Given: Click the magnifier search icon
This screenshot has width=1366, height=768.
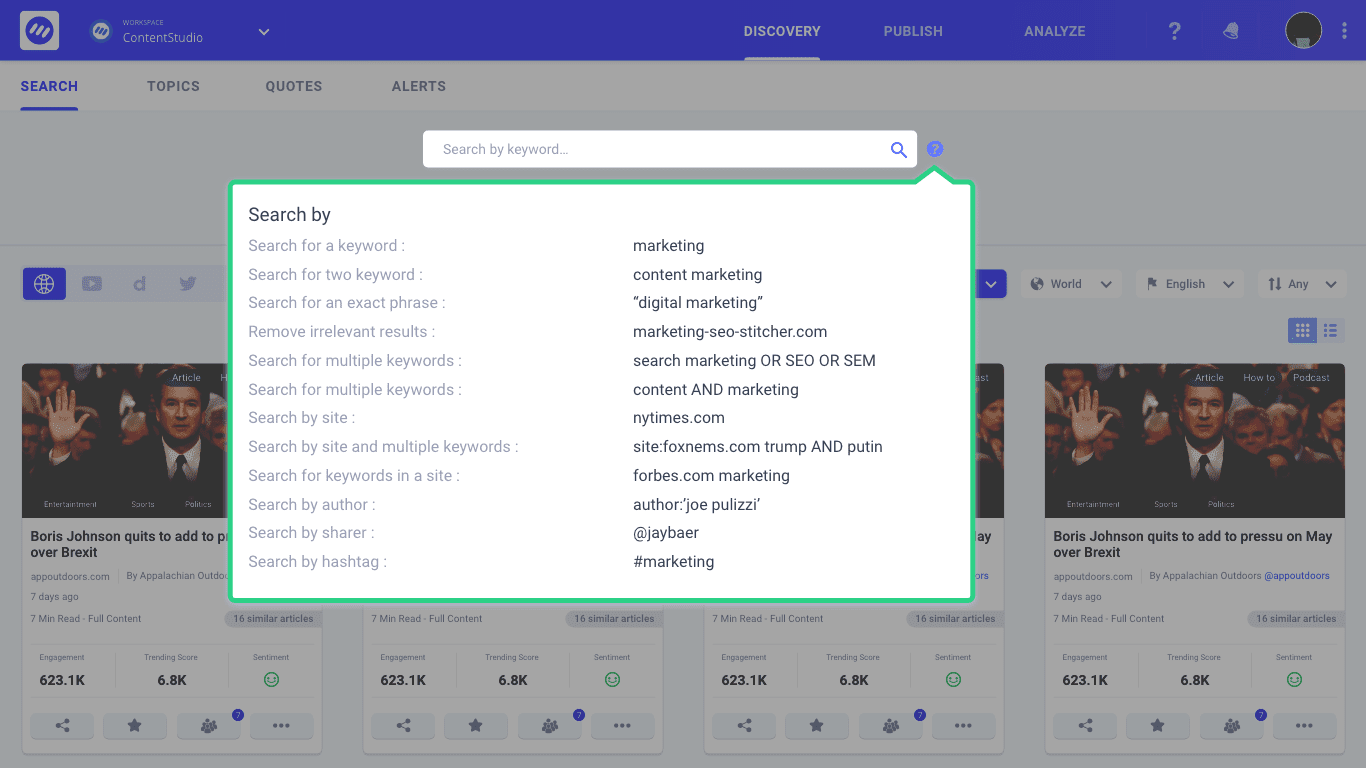Looking at the screenshot, I should pos(898,150).
